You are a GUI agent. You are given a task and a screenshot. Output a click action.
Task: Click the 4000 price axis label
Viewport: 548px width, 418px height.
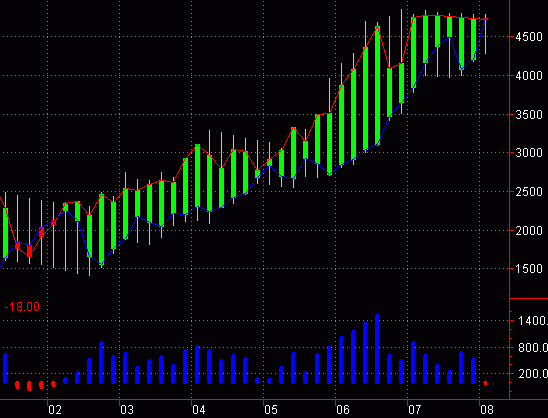pos(529,75)
